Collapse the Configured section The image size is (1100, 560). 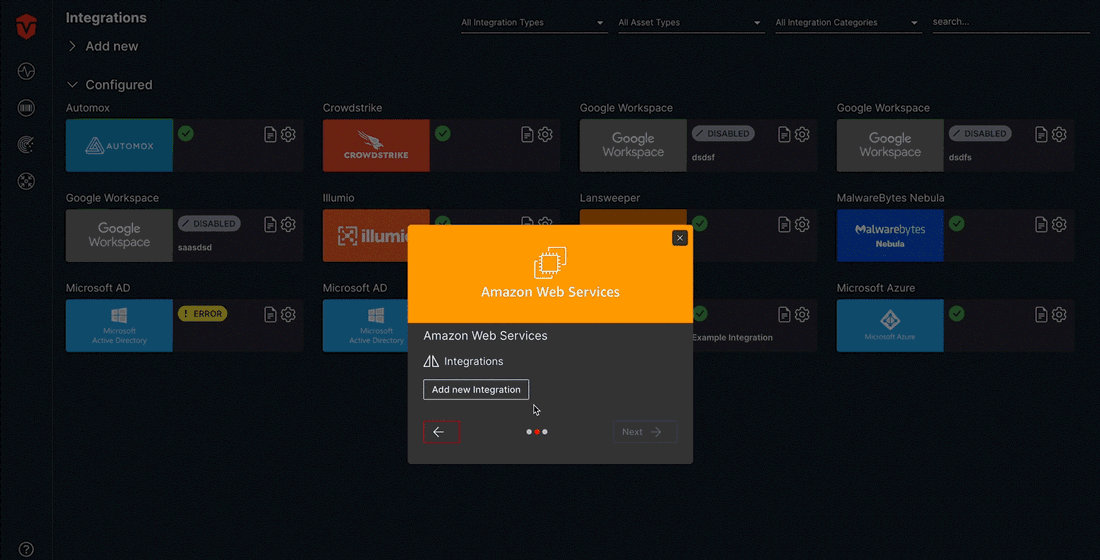click(x=109, y=85)
